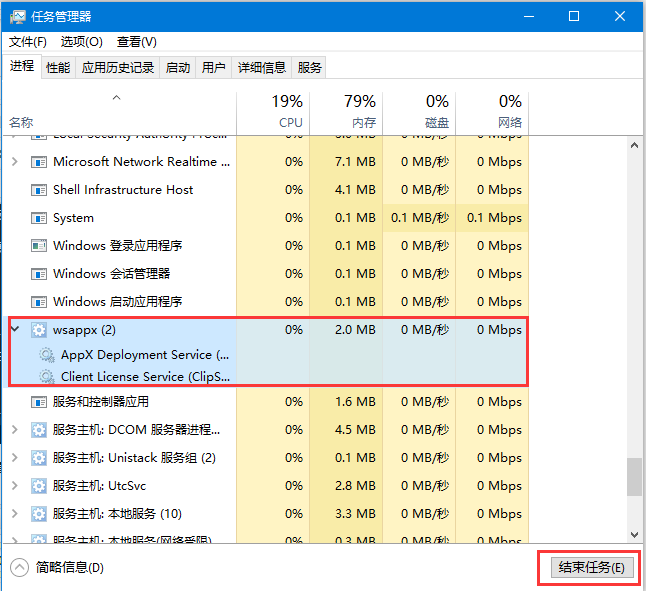Image resolution: width=646 pixels, height=591 pixels.
Task: Click the 简略信息 up-arrow circle icon
Action: click(19, 568)
